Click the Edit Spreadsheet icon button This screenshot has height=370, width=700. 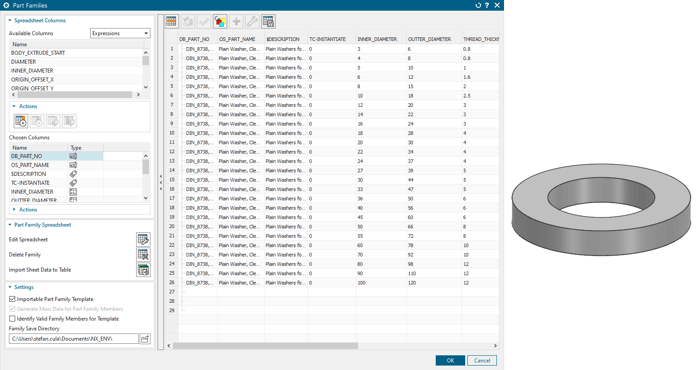(143, 240)
